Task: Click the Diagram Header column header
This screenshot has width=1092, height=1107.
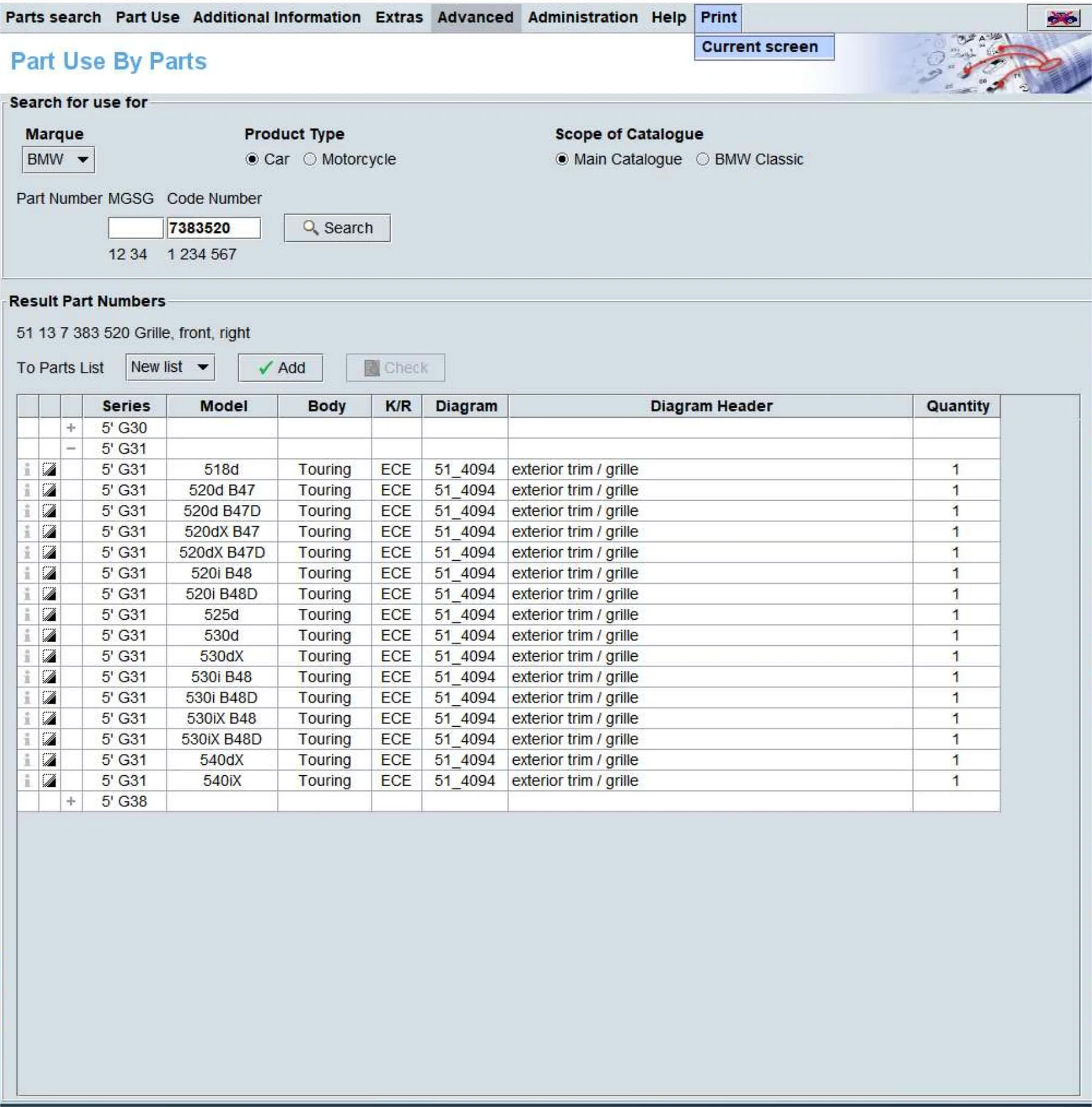Action: (x=711, y=406)
